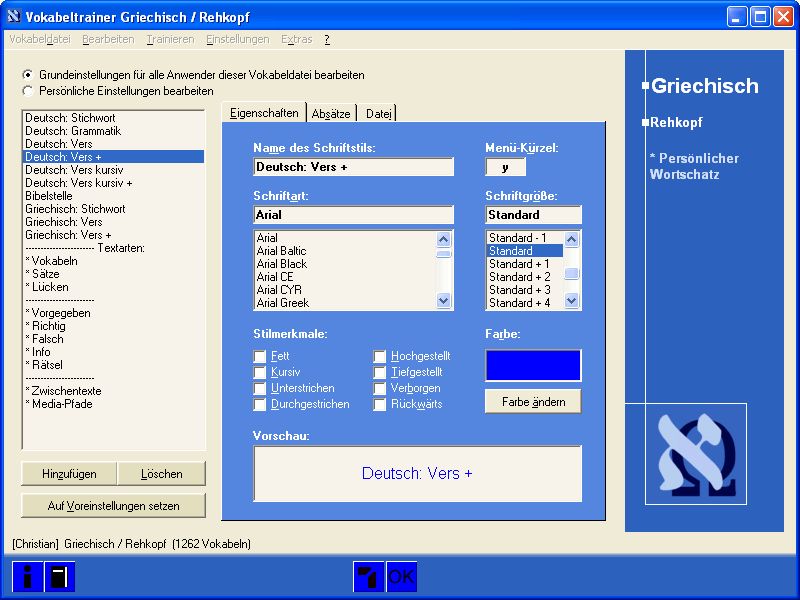Select Arial CYR in font list
This screenshot has width=800, height=600.
[x=345, y=290]
